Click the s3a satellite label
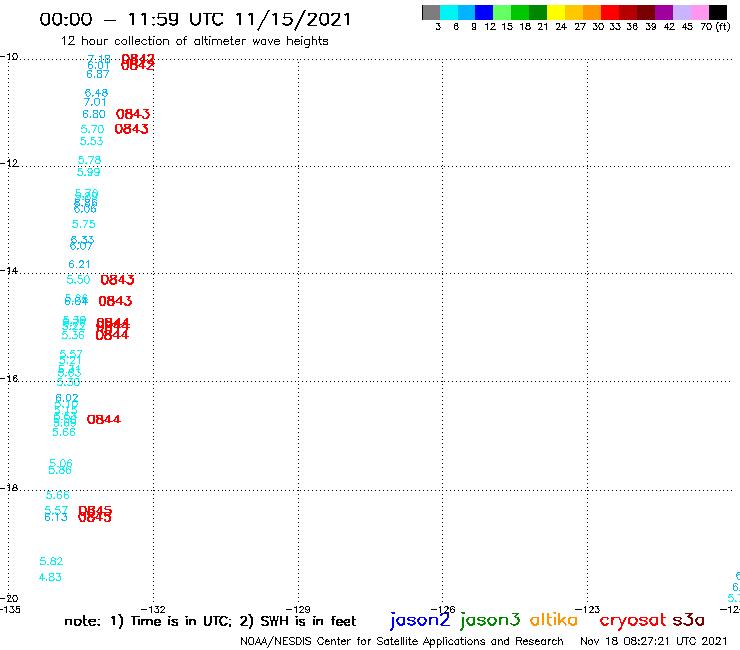 click(689, 620)
